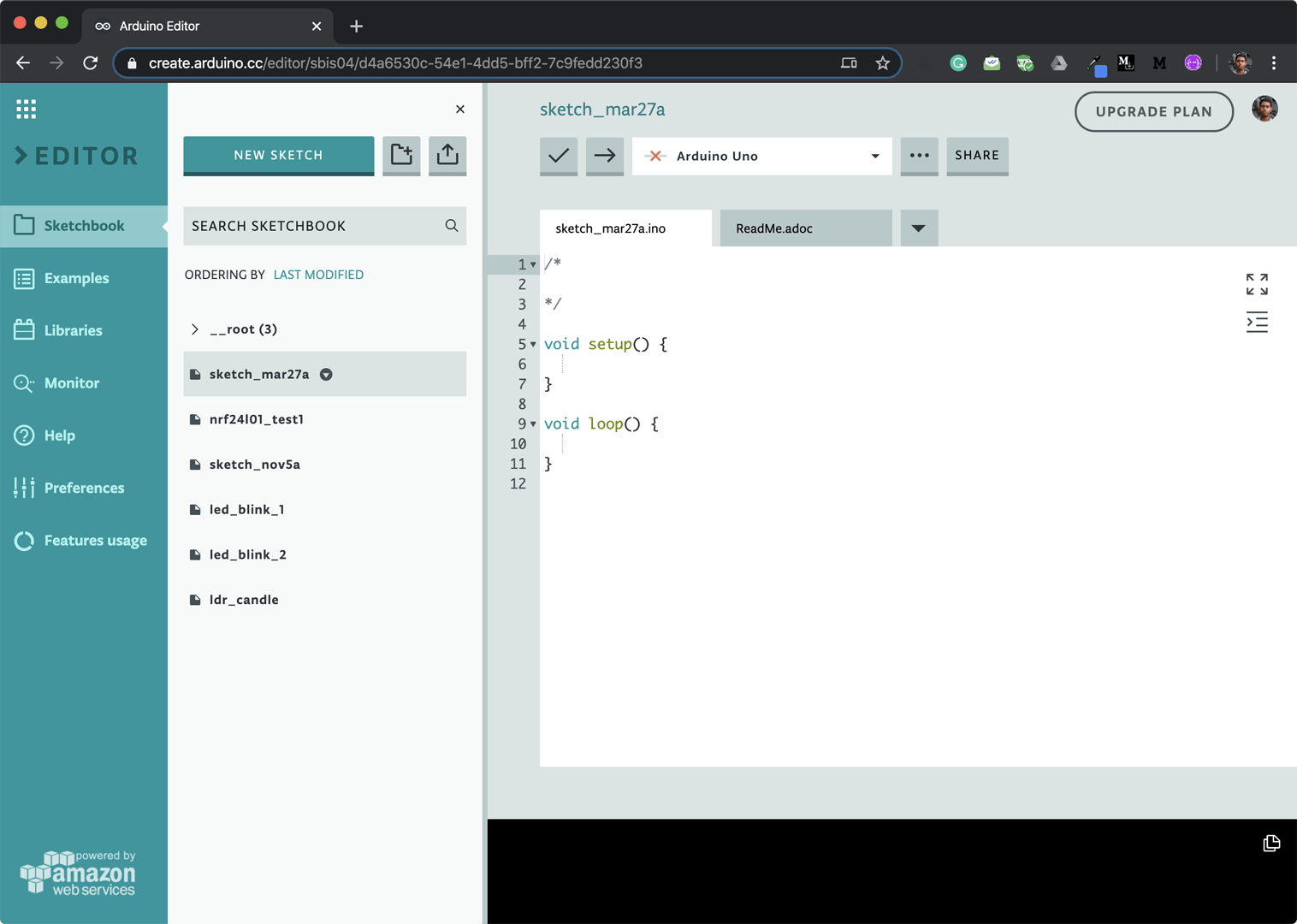This screenshot has height=924, width=1297.
Task: Click the upload arrow button
Action: point(605,156)
